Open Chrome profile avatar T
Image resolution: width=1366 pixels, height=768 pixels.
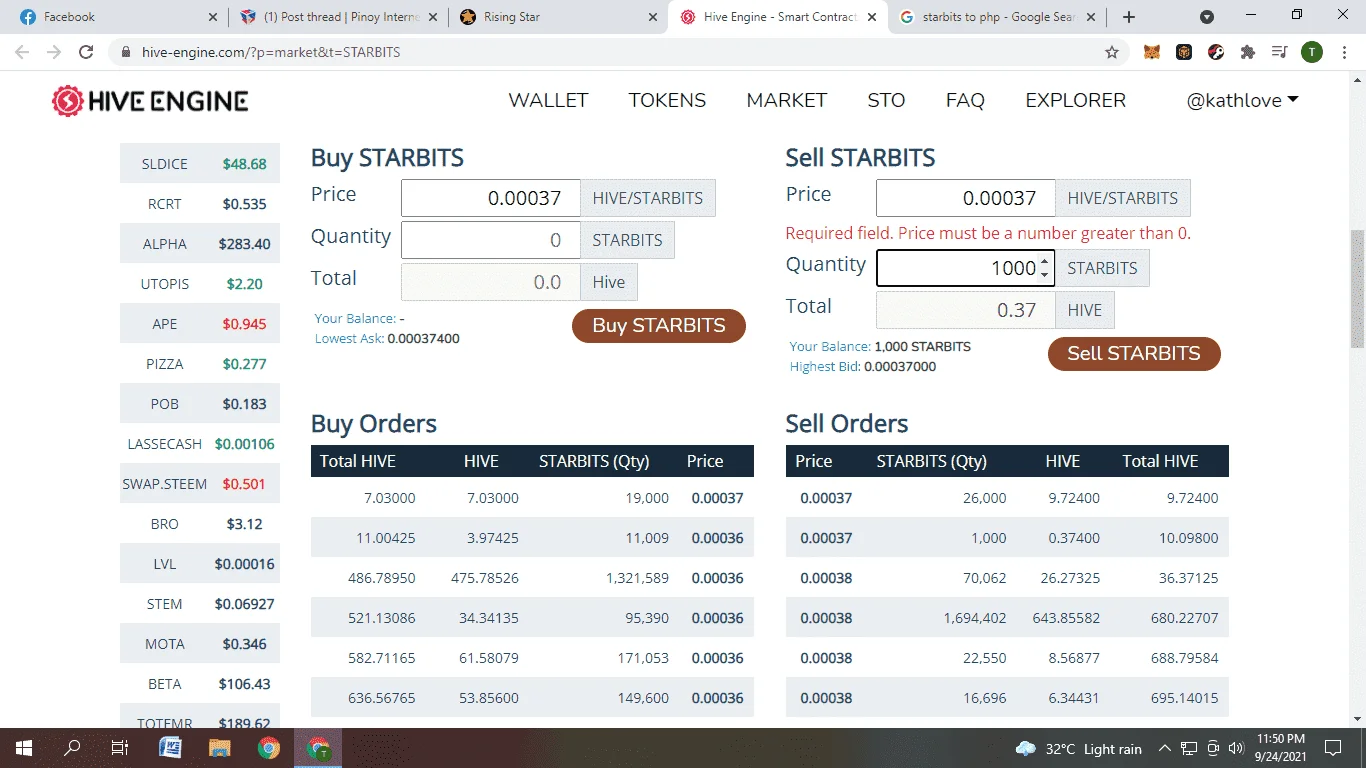click(1312, 52)
